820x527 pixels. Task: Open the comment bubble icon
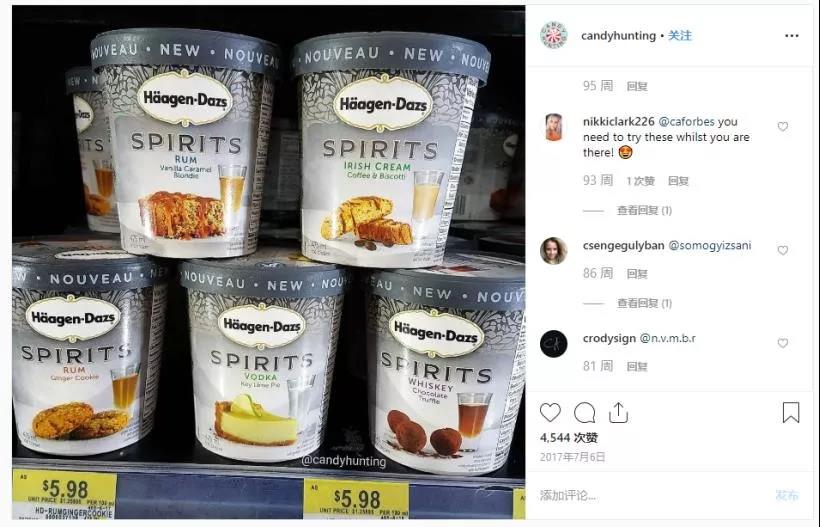tap(584, 413)
